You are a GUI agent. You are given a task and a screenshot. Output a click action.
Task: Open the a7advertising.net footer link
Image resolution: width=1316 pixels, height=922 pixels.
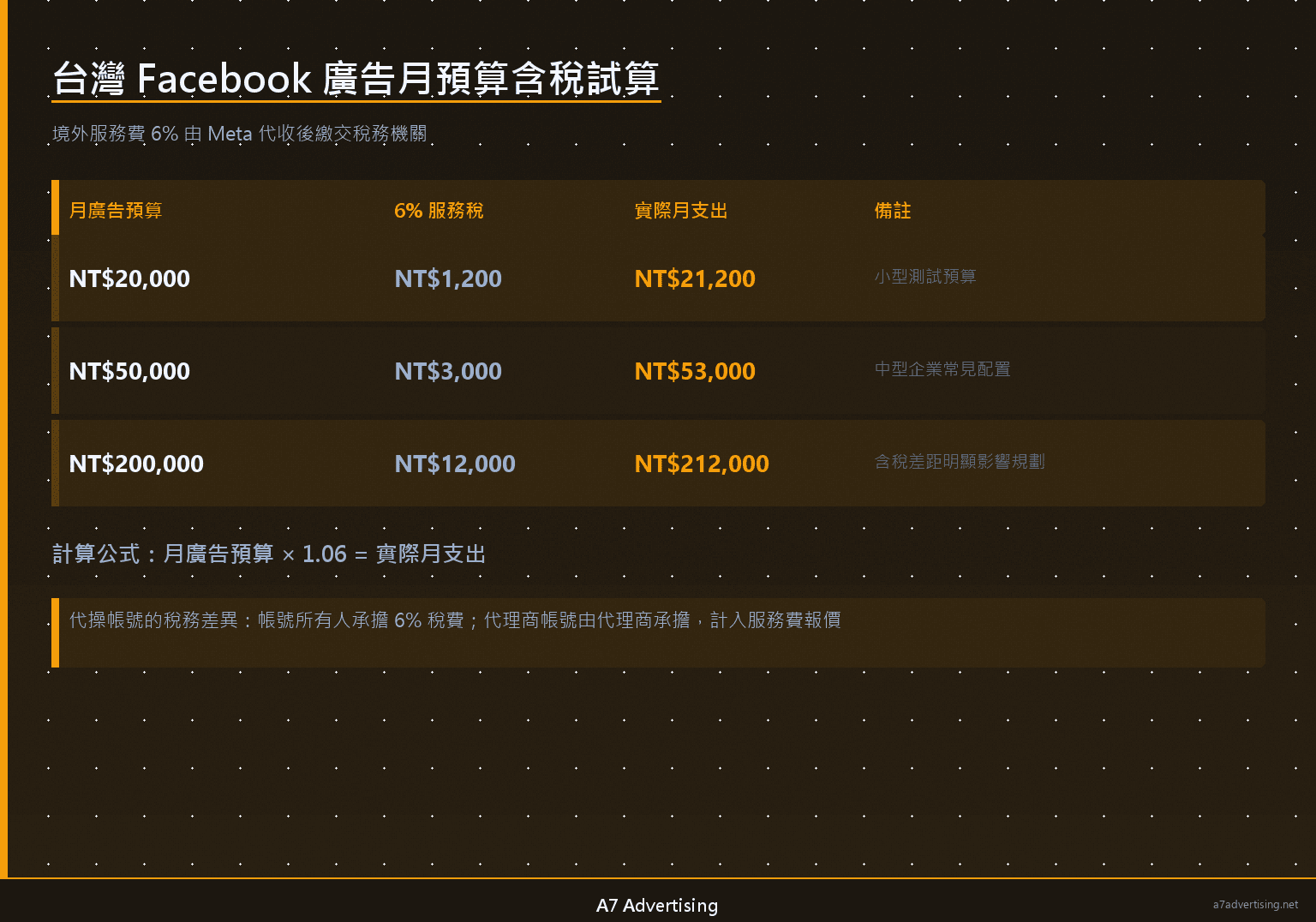pos(1255,905)
